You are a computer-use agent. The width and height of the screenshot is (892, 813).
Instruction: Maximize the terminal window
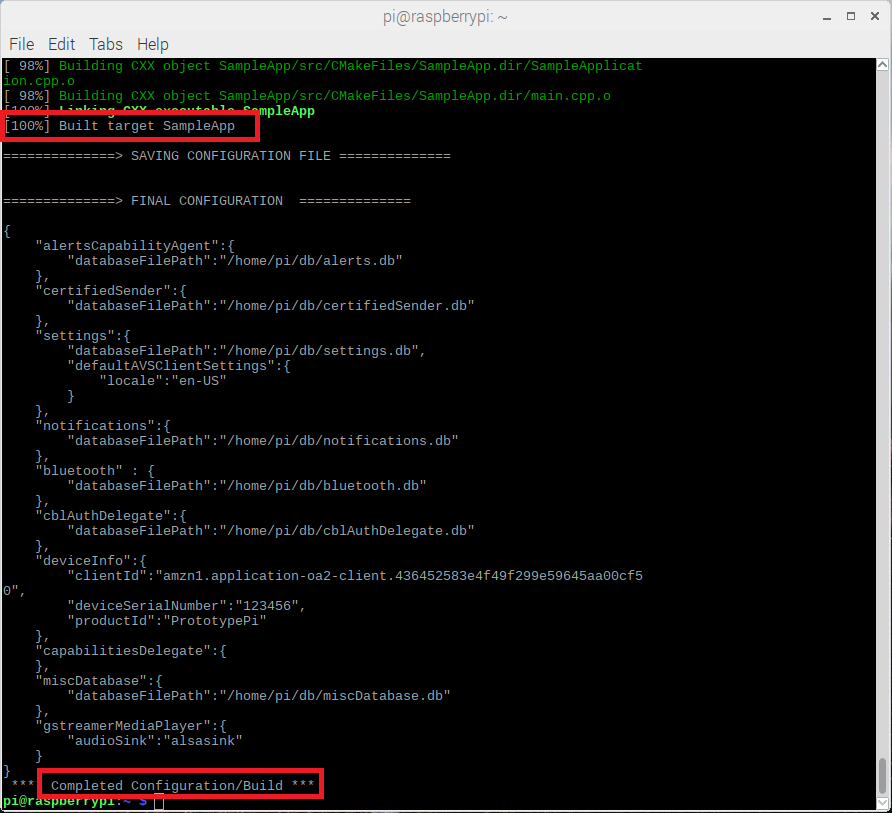851,16
